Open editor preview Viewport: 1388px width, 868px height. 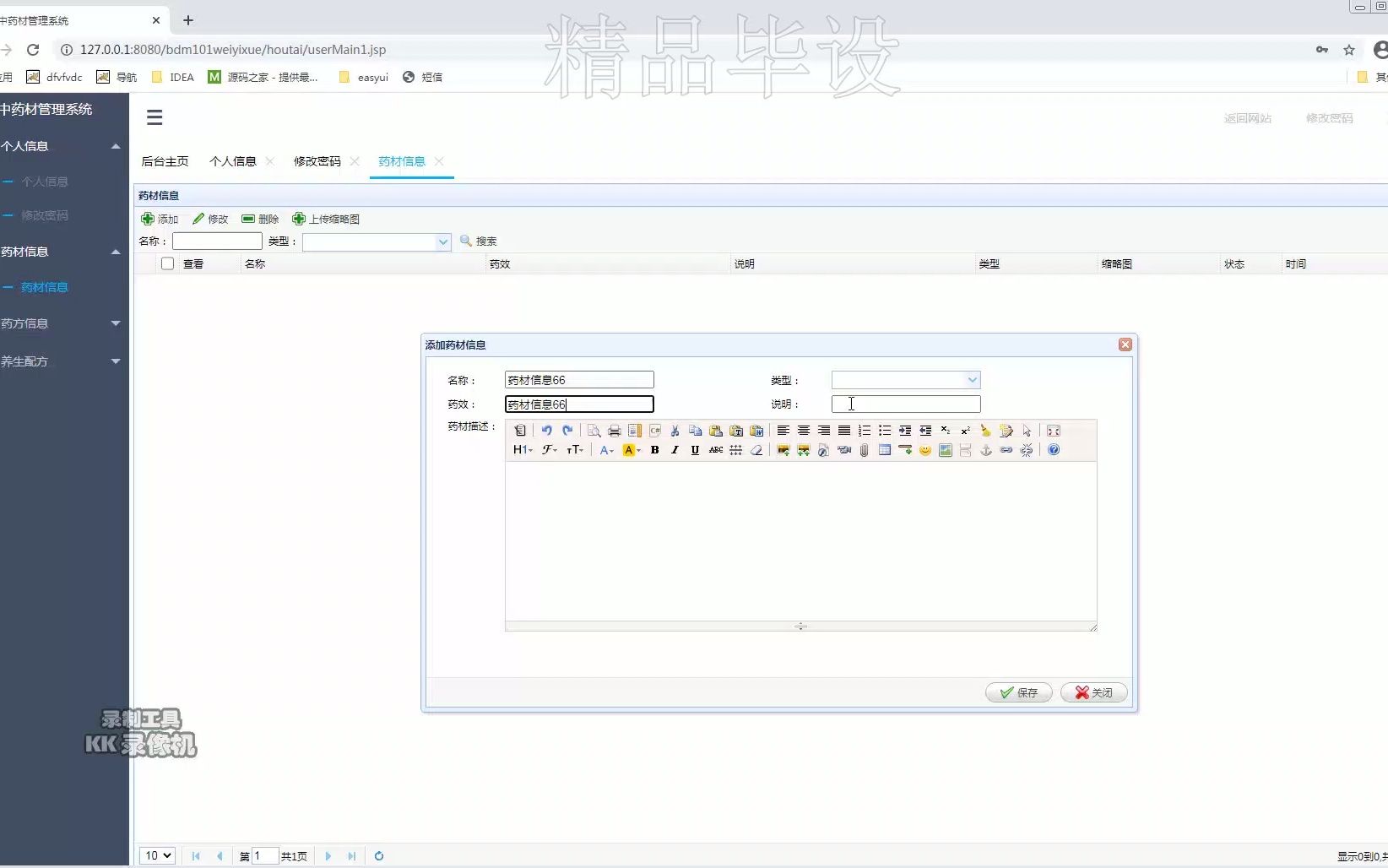594,431
